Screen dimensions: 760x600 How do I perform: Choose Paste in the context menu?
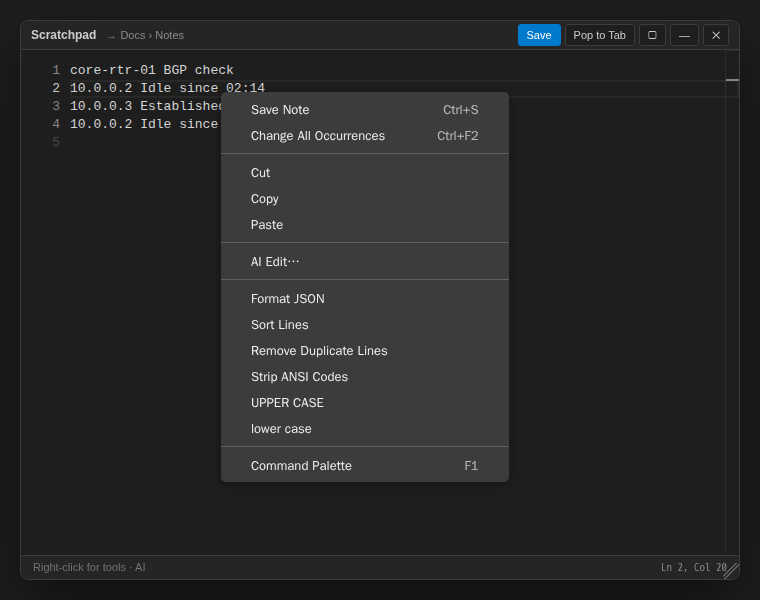click(x=364, y=225)
